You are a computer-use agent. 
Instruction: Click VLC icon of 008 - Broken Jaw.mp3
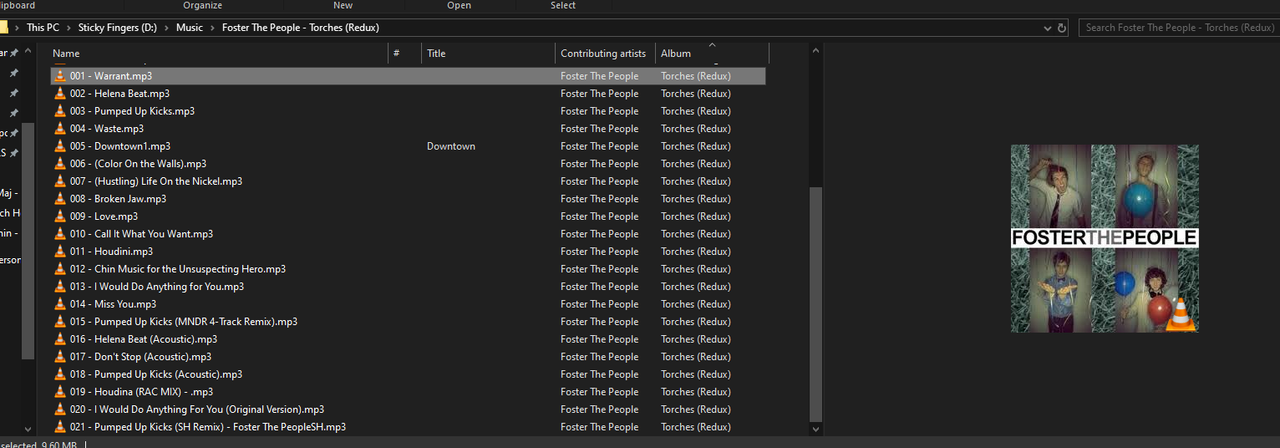(60, 199)
